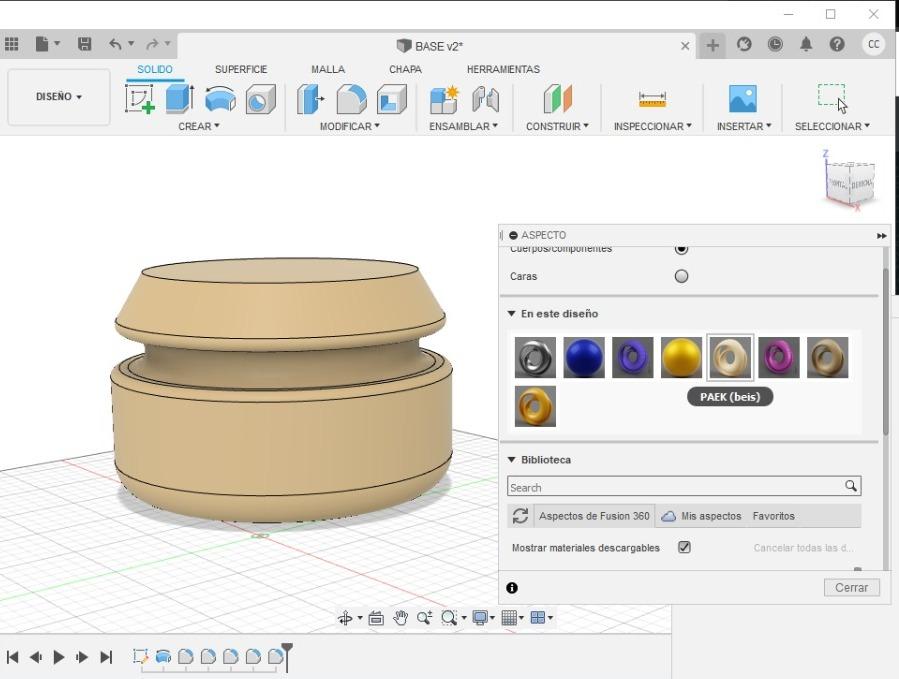Collapse the Biblioteca section
Screen dimensions: 899x679
point(512,460)
